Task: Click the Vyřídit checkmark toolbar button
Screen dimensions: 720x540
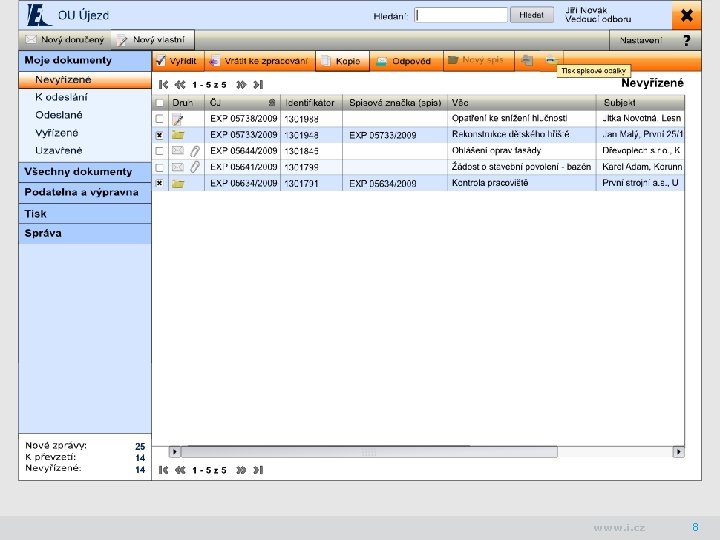Action: pyautogui.click(x=178, y=61)
